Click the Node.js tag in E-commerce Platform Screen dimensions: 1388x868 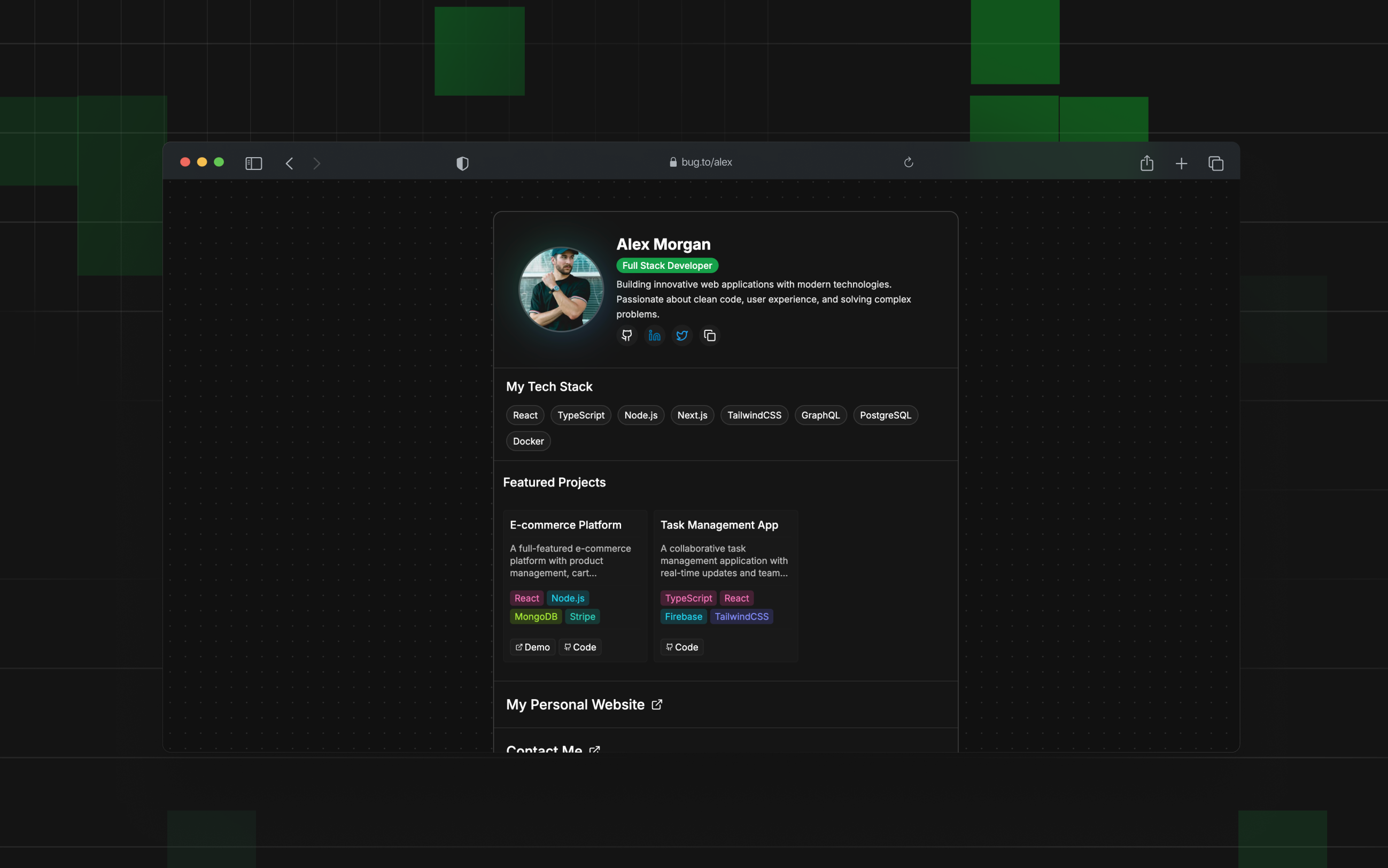coord(567,598)
